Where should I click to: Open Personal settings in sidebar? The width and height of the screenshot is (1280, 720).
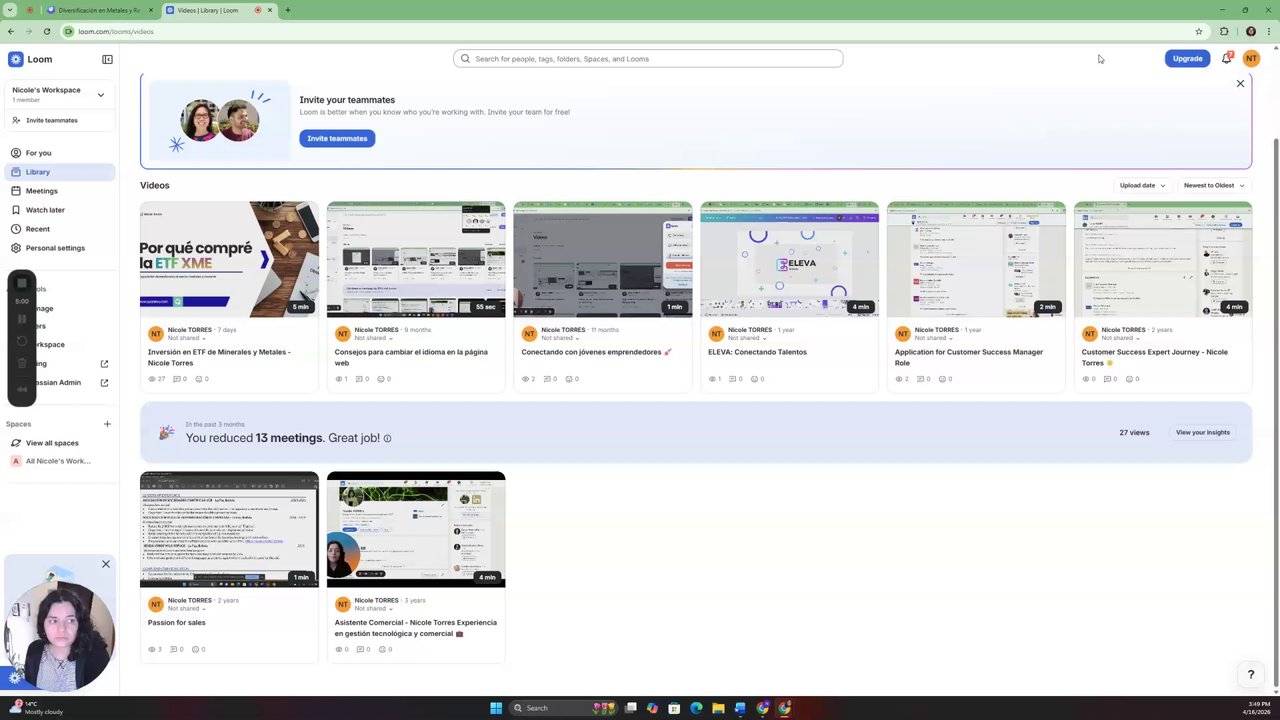58,248
